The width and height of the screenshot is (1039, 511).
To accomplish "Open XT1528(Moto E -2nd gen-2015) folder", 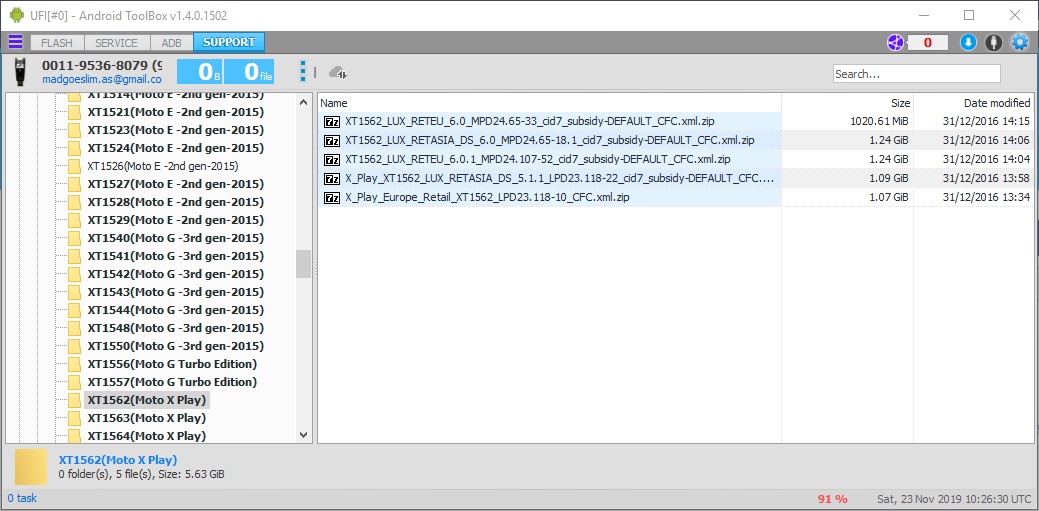I will click(175, 201).
